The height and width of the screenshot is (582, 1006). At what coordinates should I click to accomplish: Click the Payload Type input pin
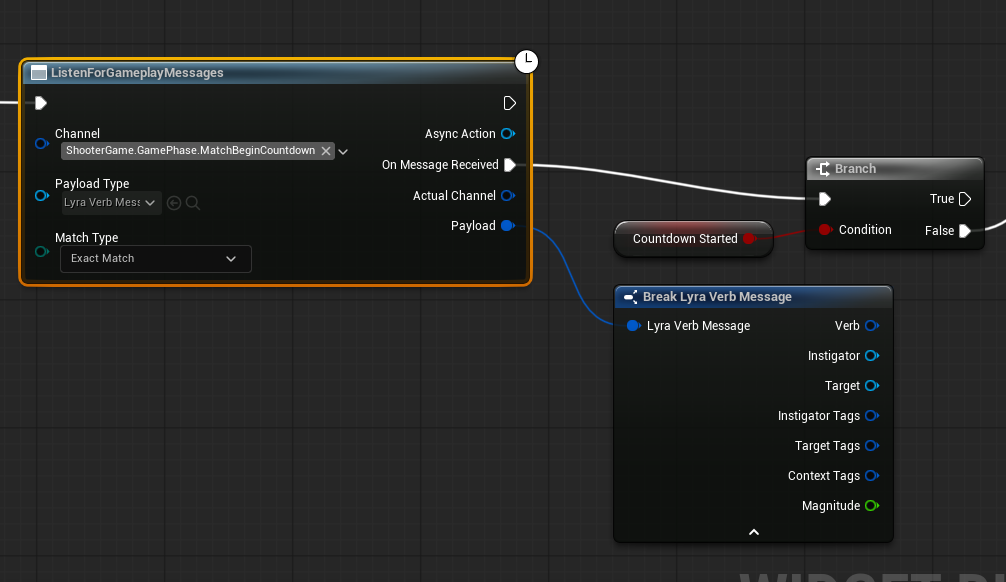coord(42,195)
